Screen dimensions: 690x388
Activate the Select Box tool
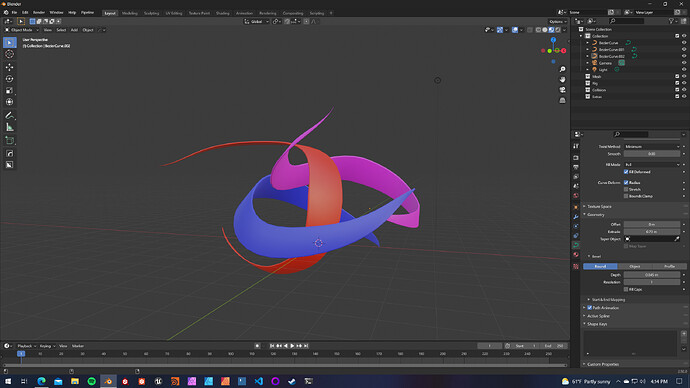[9, 42]
